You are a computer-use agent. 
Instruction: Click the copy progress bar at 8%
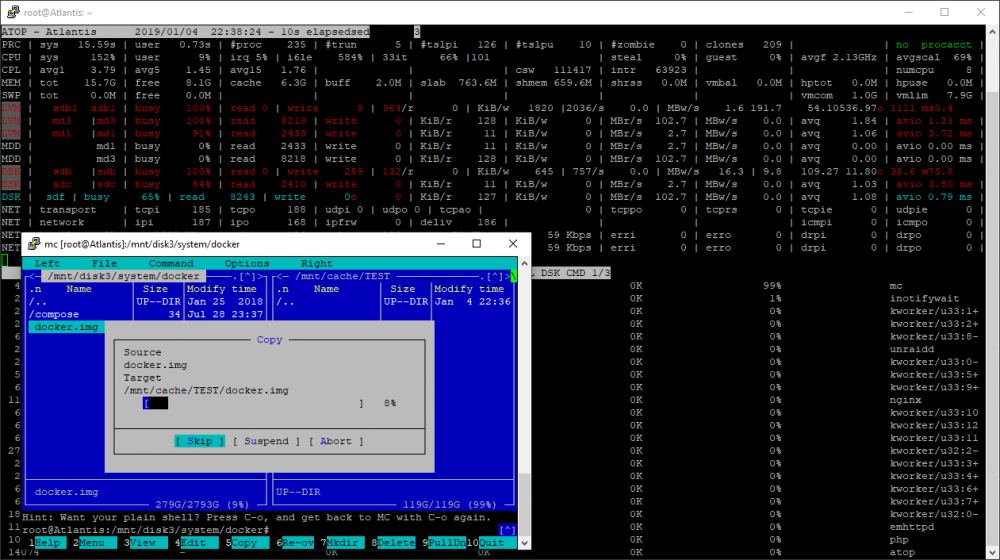(x=253, y=403)
